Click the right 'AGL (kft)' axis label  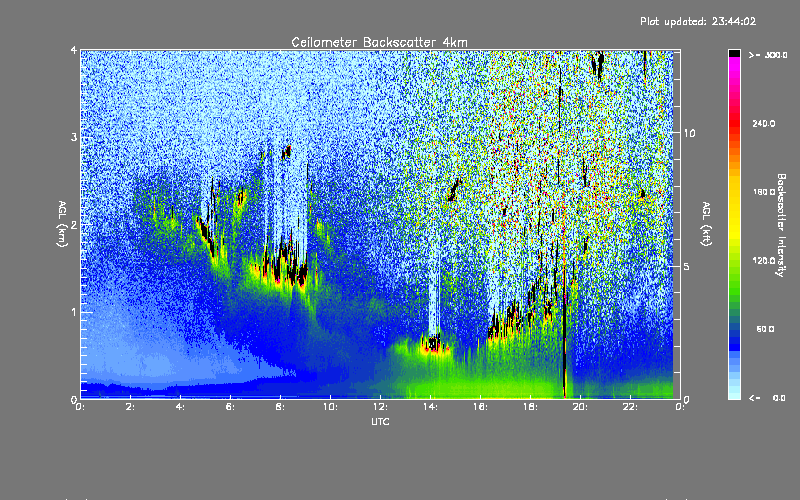pos(706,224)
